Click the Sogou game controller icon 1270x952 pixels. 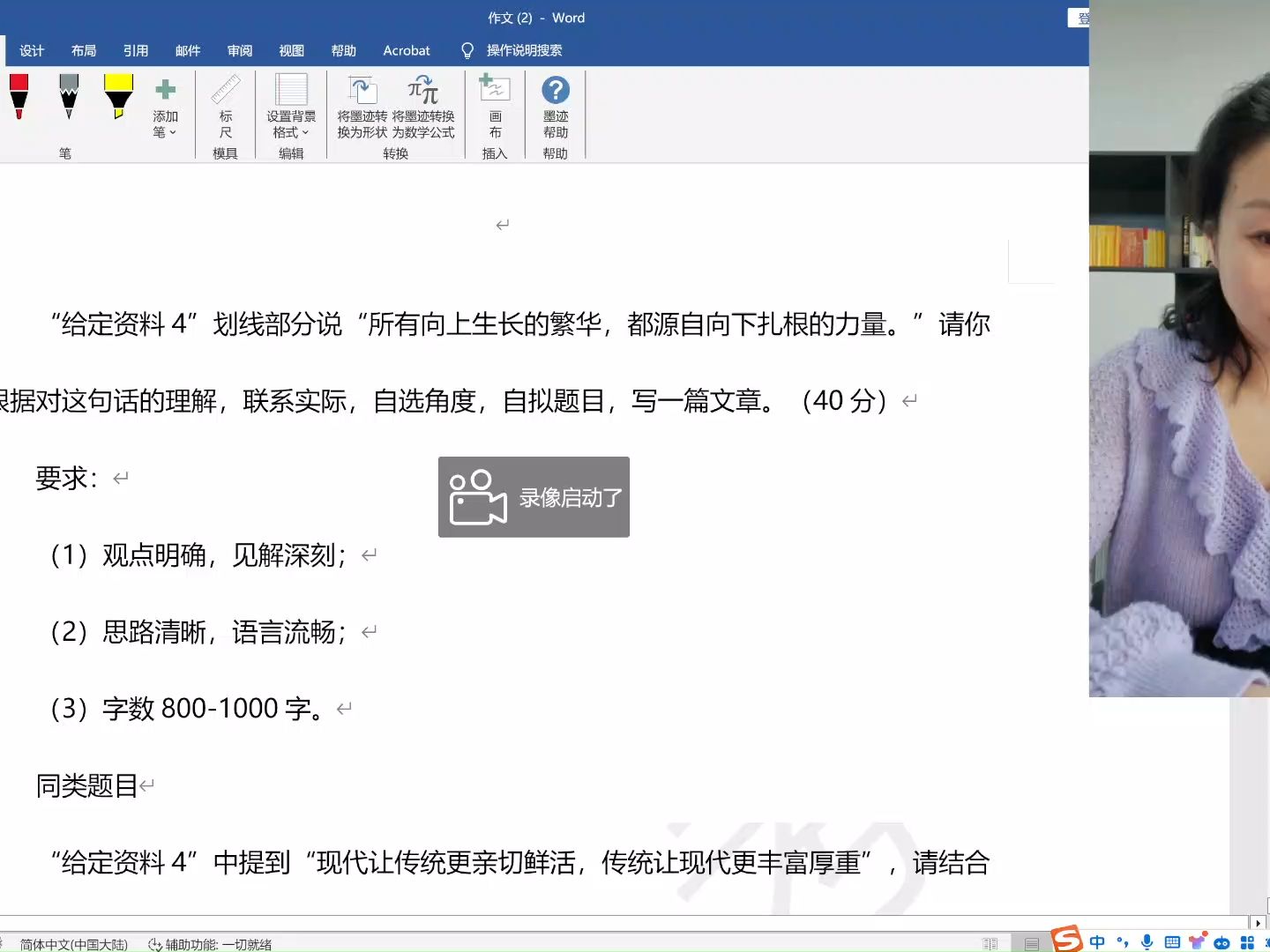1221,943
